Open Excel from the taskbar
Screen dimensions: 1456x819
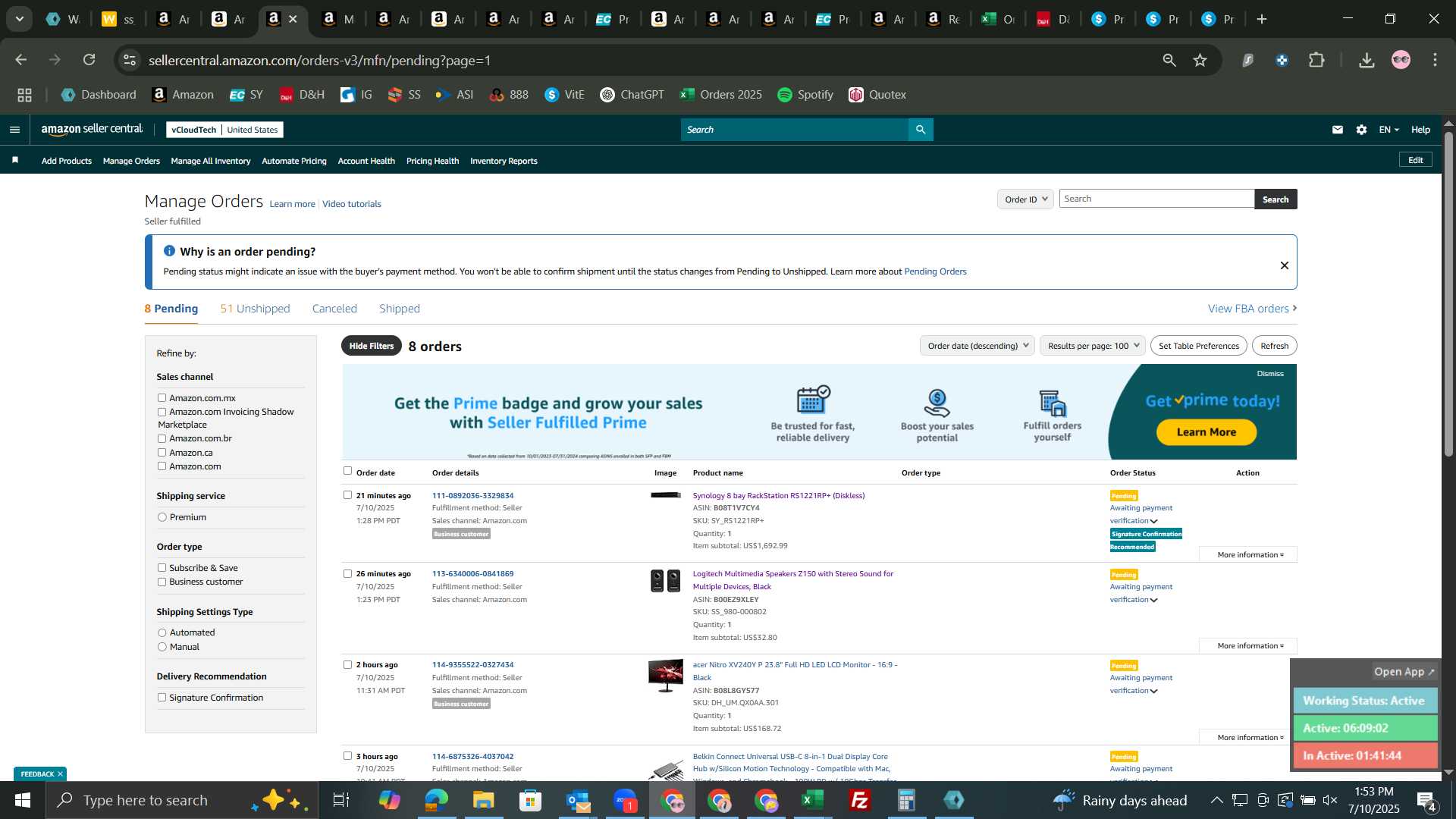point(812,800)
